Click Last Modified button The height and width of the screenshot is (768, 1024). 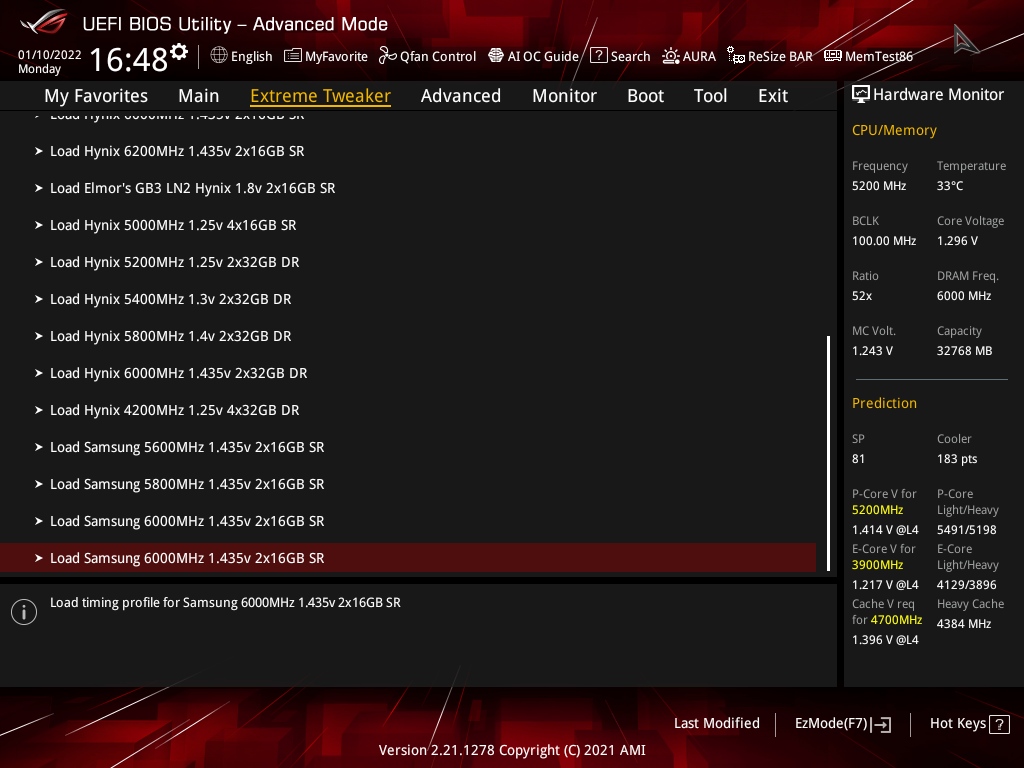tap(716, 724)
